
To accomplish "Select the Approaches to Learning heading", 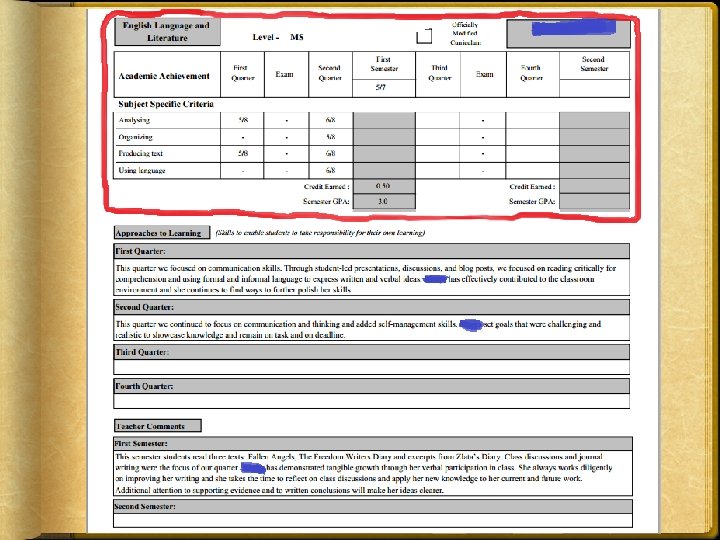I will 162,232.
